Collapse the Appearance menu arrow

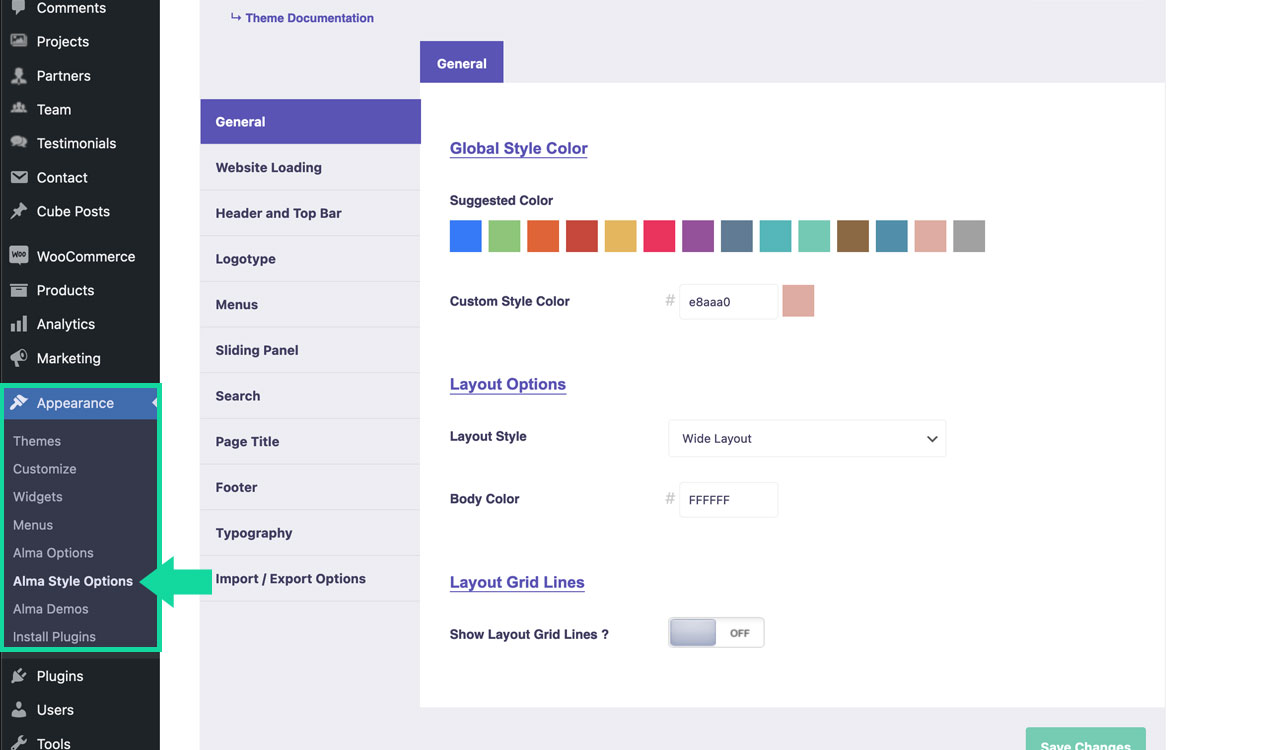click(x=154, y=403)
